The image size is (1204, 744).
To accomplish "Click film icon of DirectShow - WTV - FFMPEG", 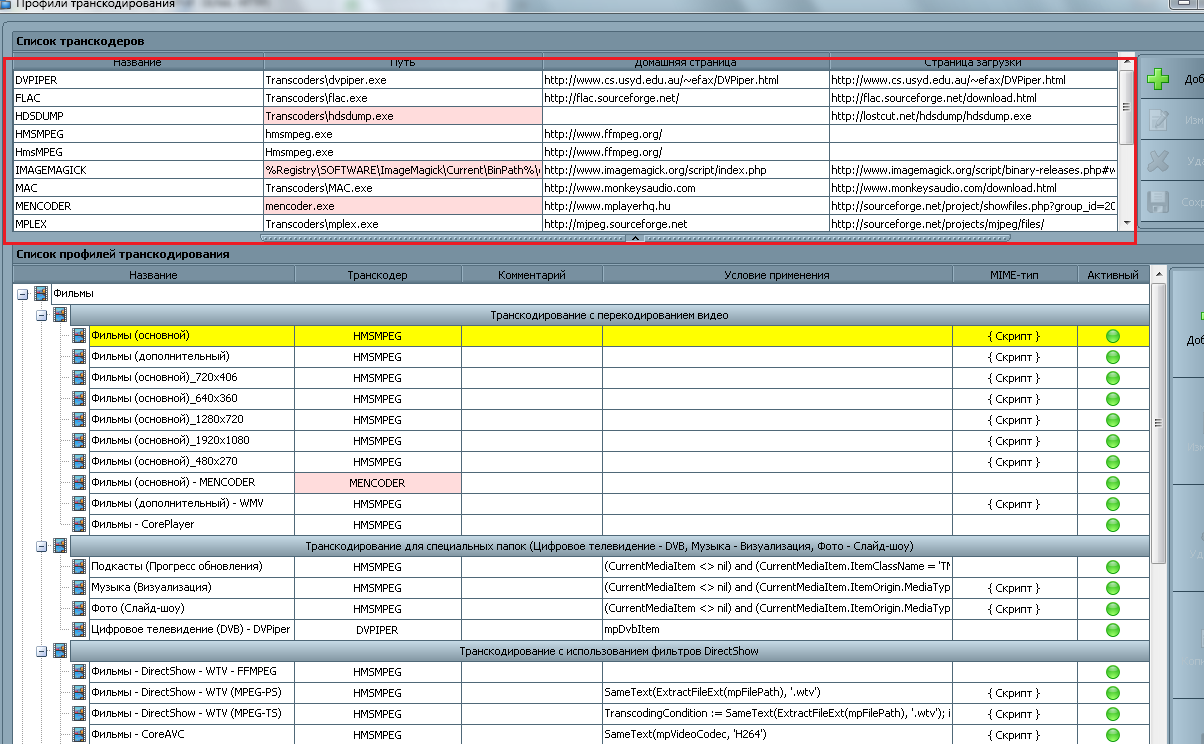I will (x=79, y=672).
